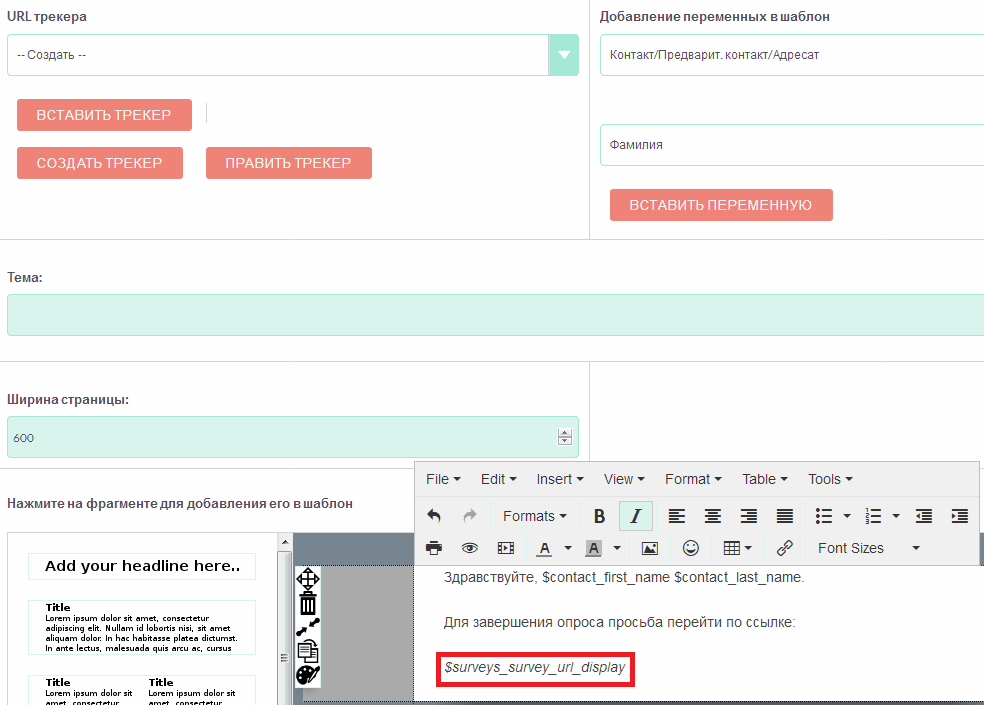Preview the template with the eye icon
The width and height of the screenshot is (984, 705).
[469, 548]
